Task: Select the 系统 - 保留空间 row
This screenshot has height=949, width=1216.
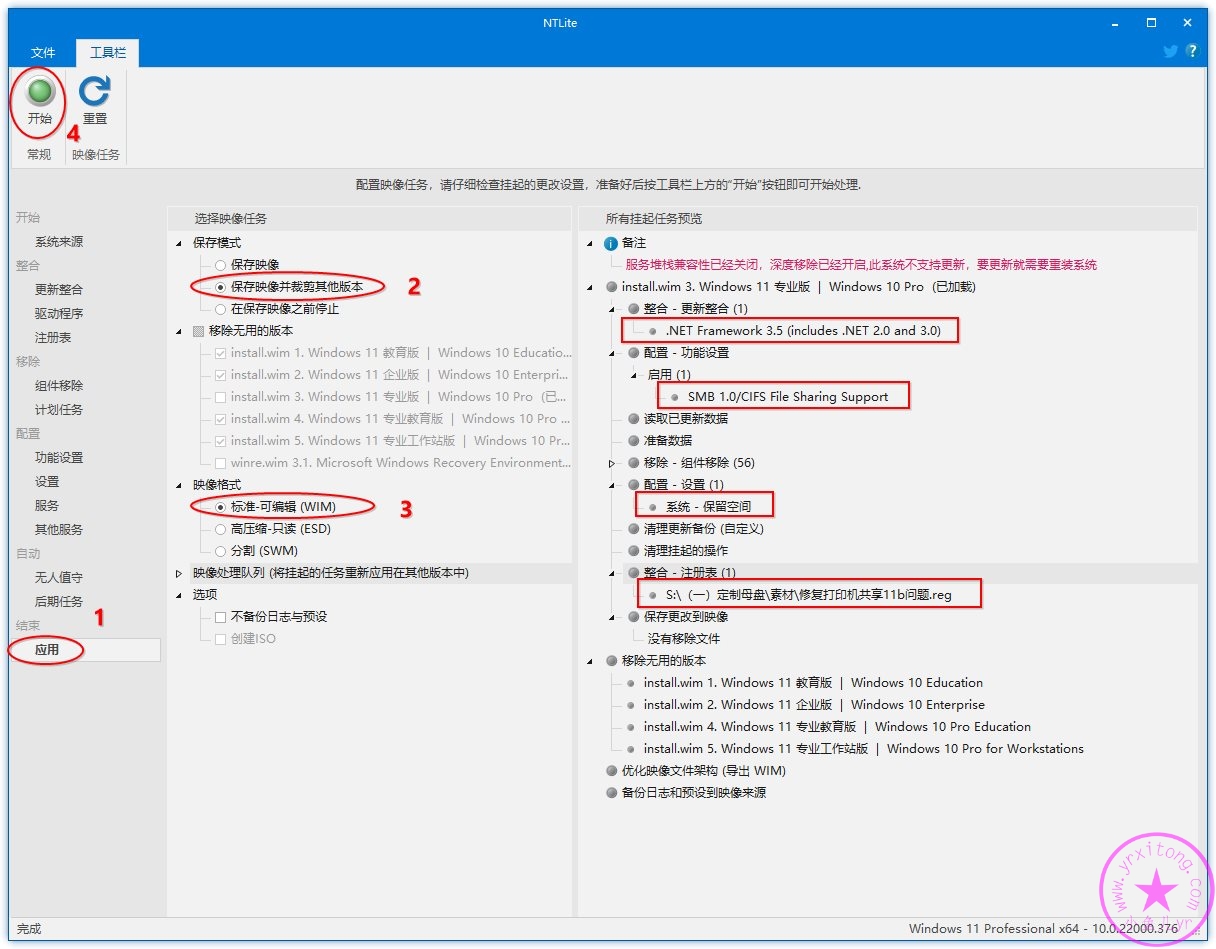Action: pos(708,507)
